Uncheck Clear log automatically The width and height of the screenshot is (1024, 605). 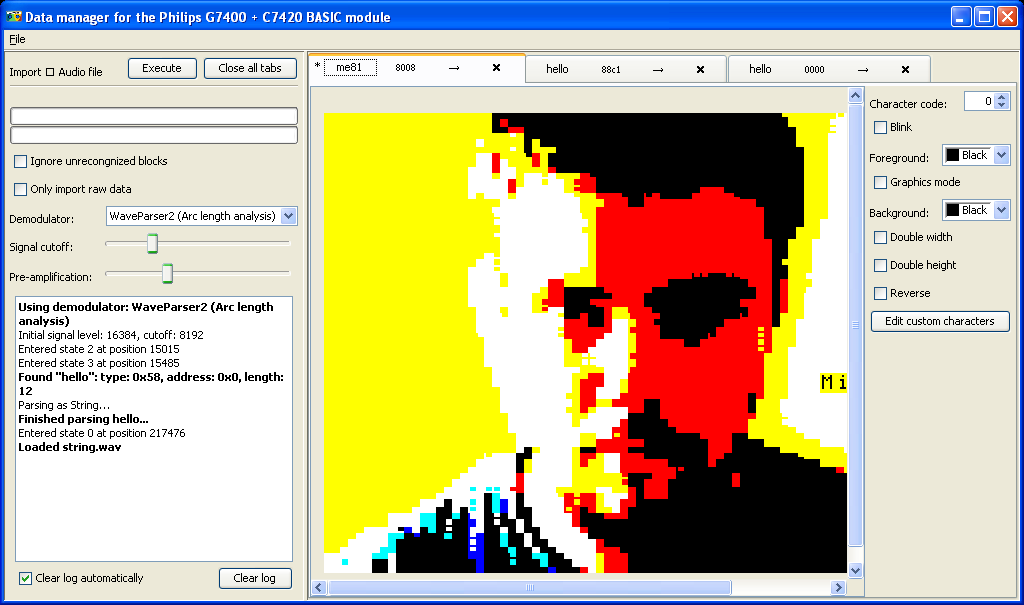(x=25, y=578)
